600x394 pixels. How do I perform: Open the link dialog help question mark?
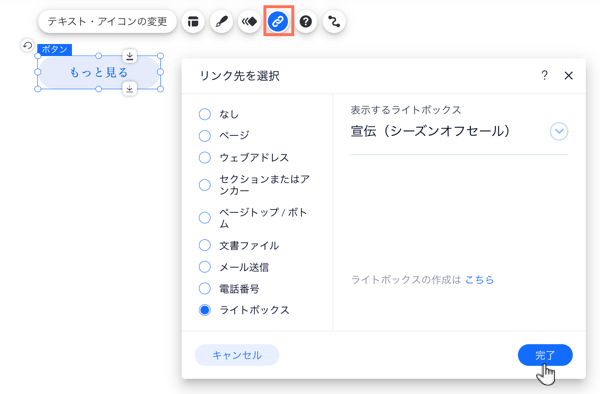[x=544, y=75]
